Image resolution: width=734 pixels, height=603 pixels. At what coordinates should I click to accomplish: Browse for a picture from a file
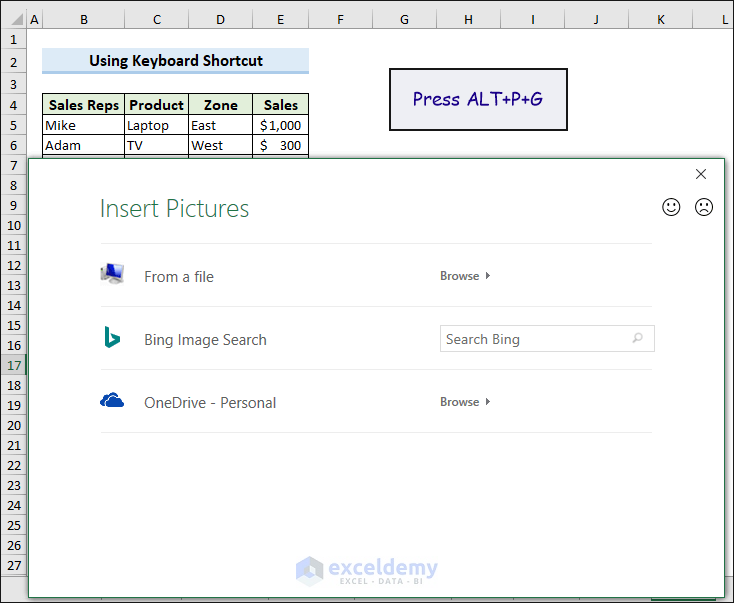(x=465, y=276)
